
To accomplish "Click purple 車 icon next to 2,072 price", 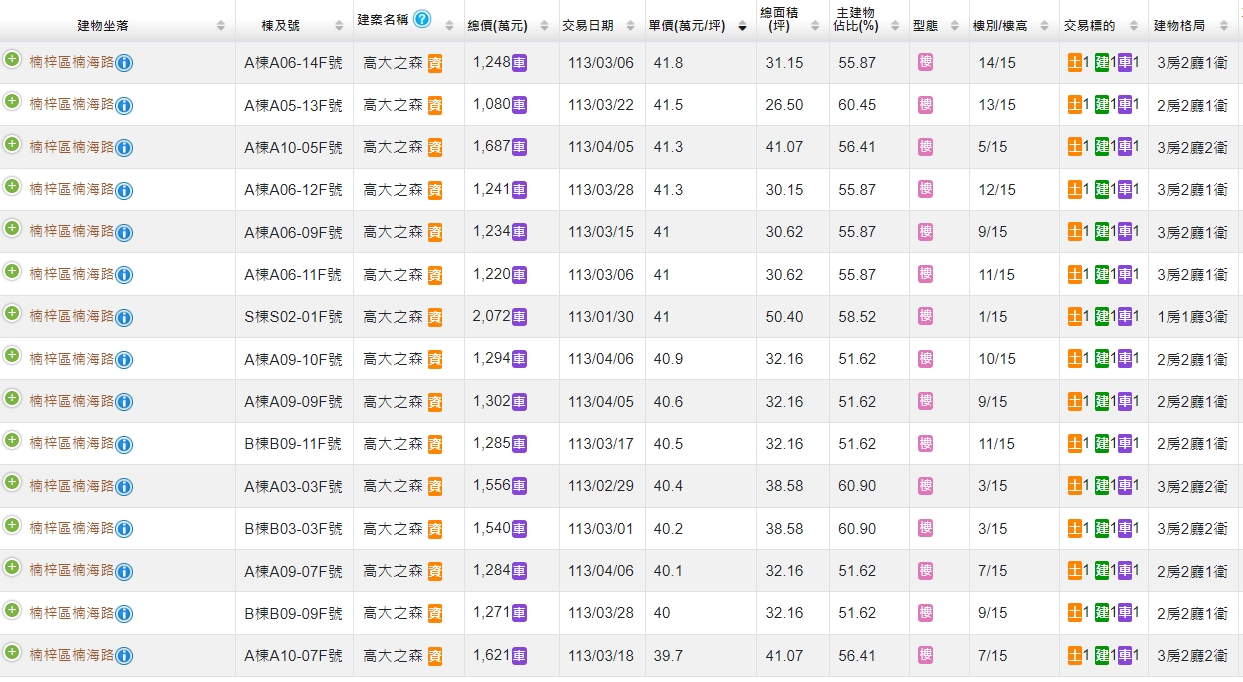I will click(520, 317).
